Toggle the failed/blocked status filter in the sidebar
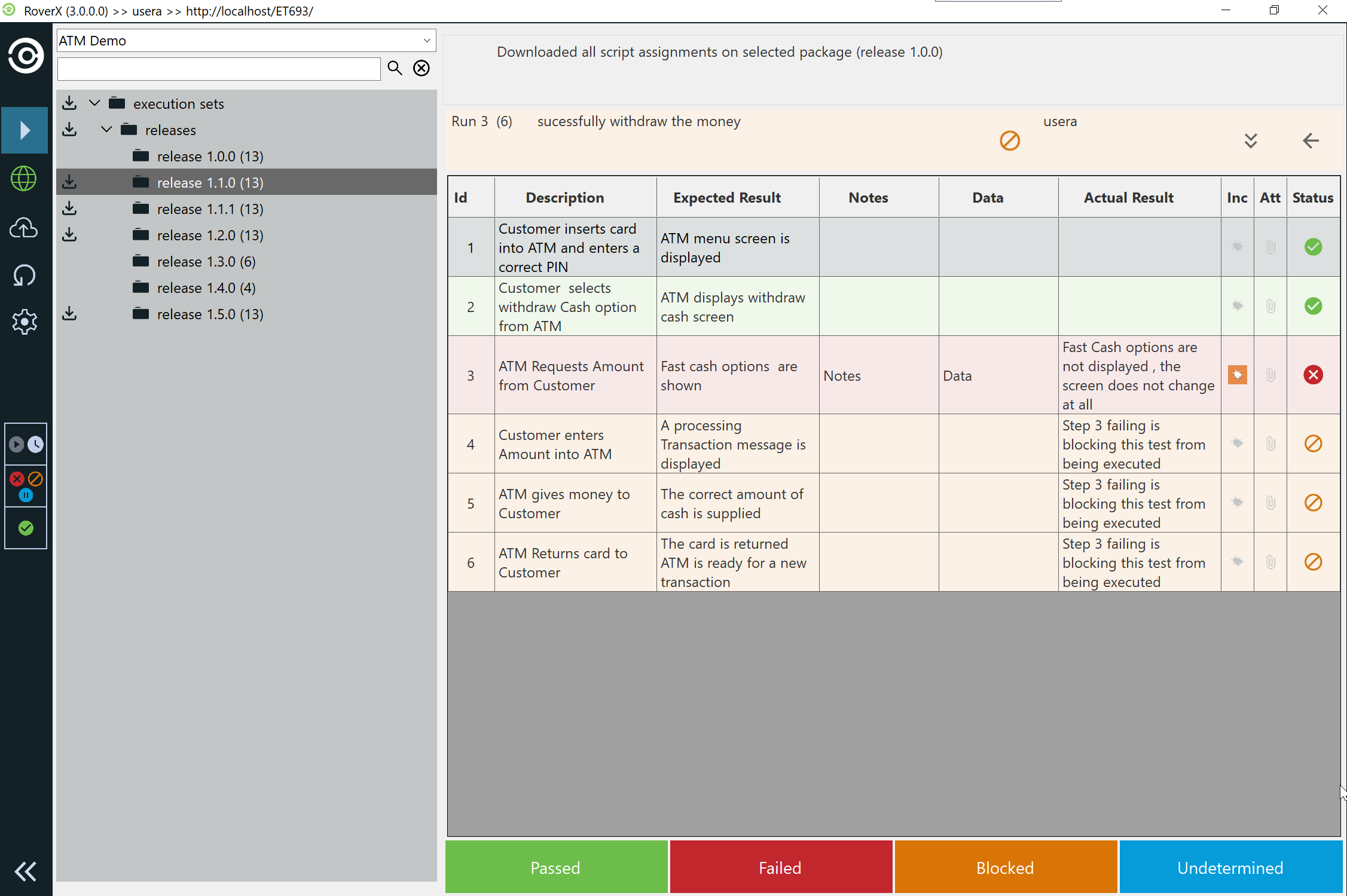 (26, 485)
